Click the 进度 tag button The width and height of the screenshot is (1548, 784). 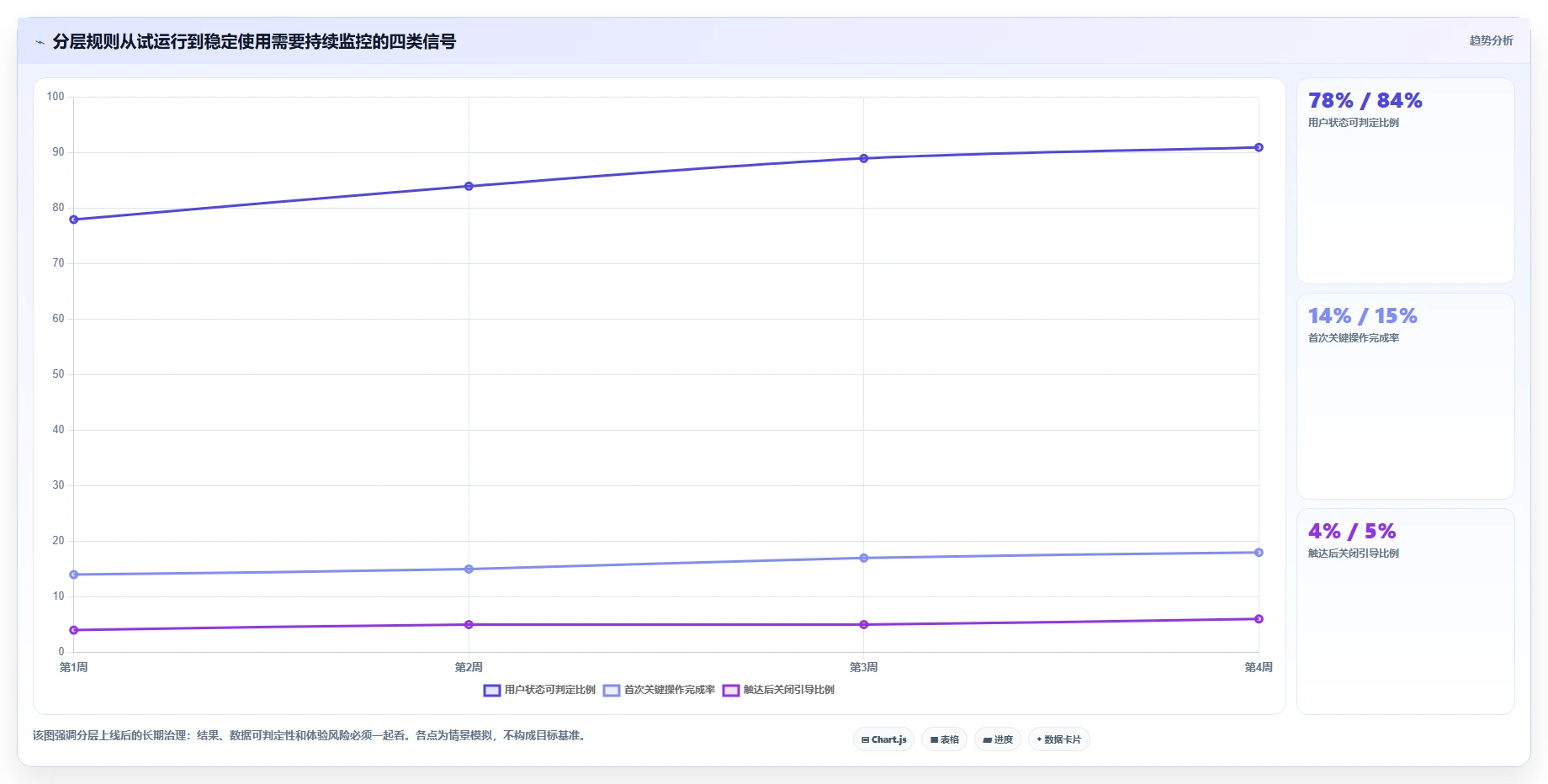[998, 739]
